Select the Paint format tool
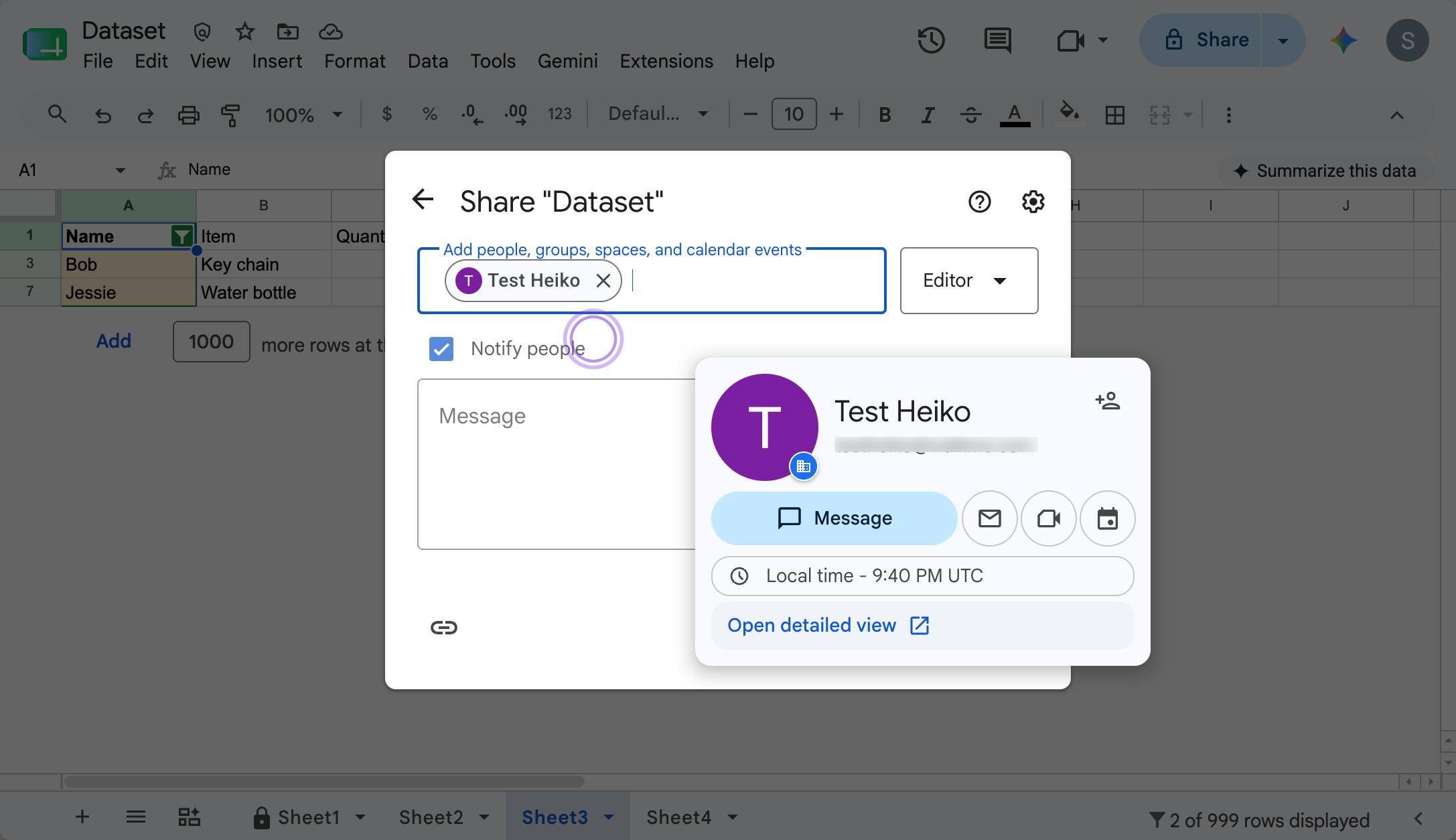This screenshot has width=1456, height=840. click(230, 115)
